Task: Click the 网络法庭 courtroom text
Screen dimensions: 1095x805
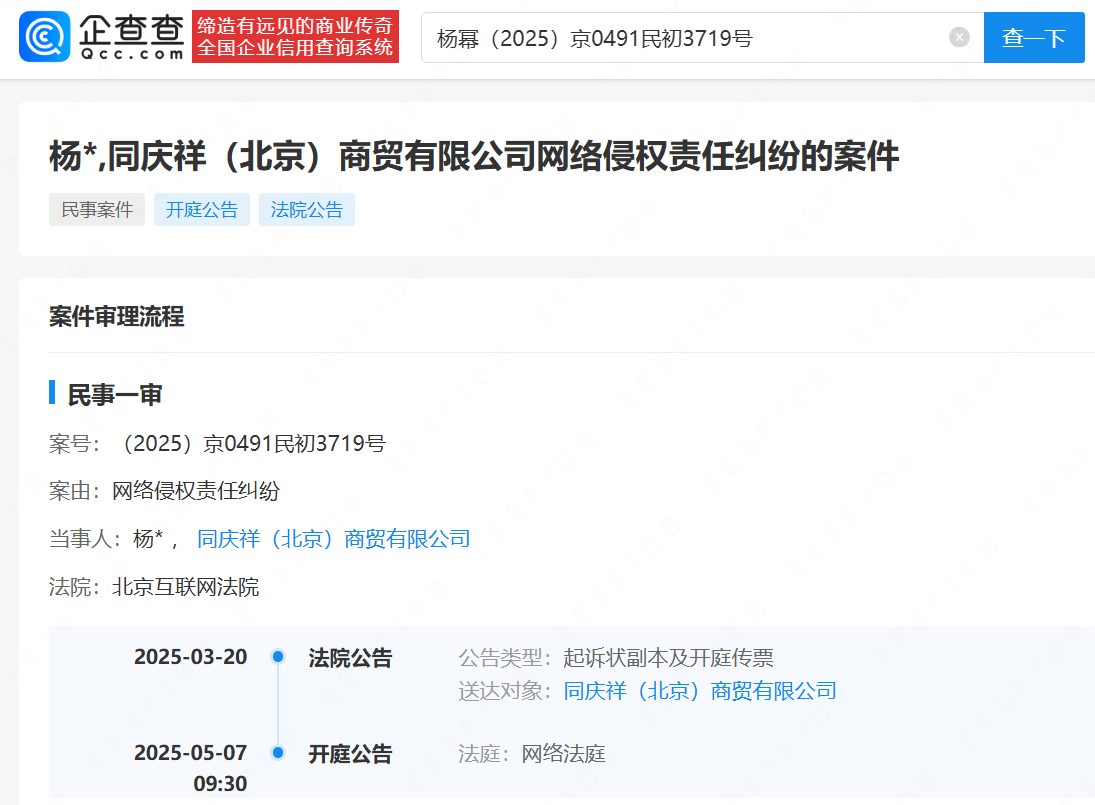Action: click(x=563, y=753)
